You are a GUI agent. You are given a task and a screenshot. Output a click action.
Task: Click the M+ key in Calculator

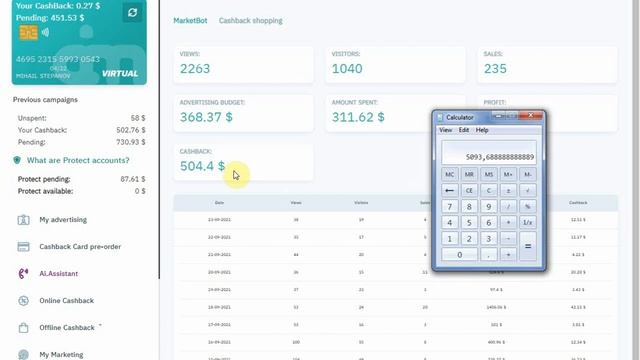[x=508, y=175]
